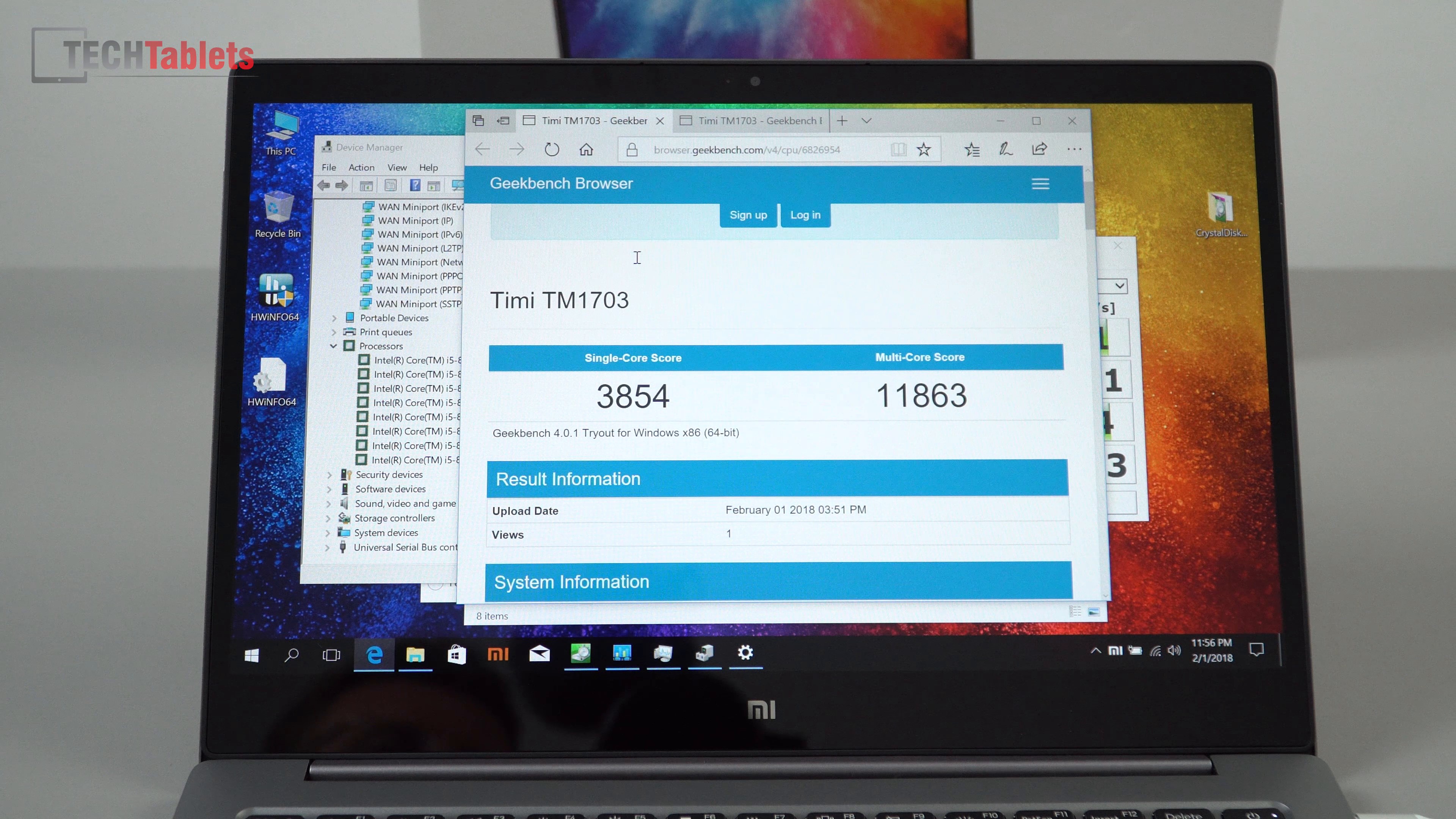The image size is (1456, 819).
Task: Click Device Manager back arrow toolbar icon
Action: [324, 185]
